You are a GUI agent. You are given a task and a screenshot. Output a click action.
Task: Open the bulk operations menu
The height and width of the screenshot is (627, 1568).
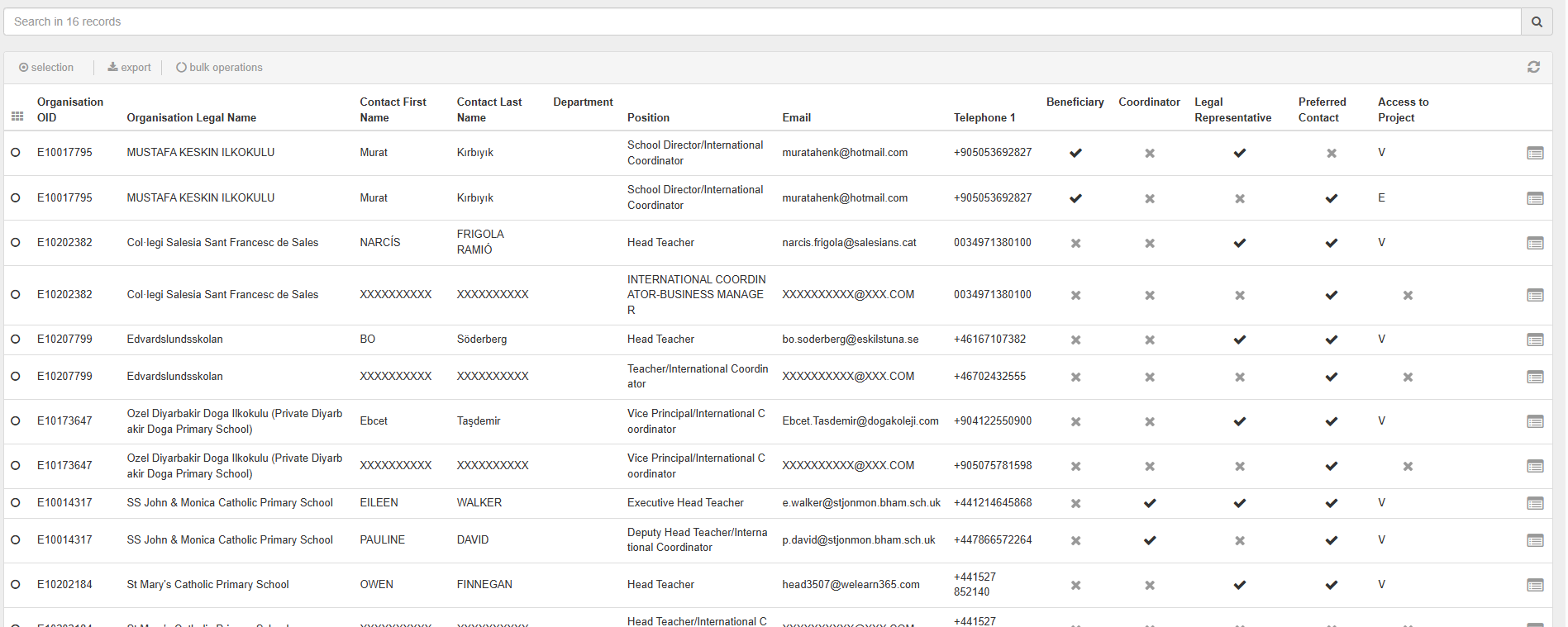219,68
